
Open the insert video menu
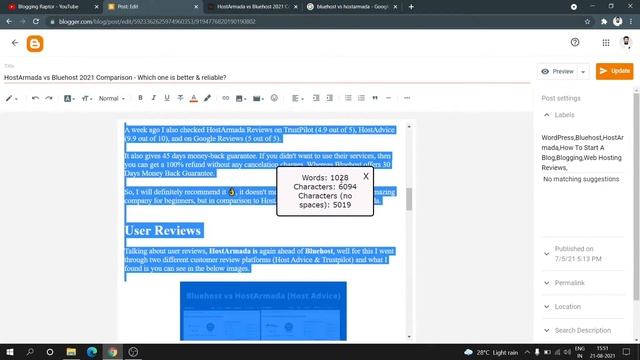[258, 98]
